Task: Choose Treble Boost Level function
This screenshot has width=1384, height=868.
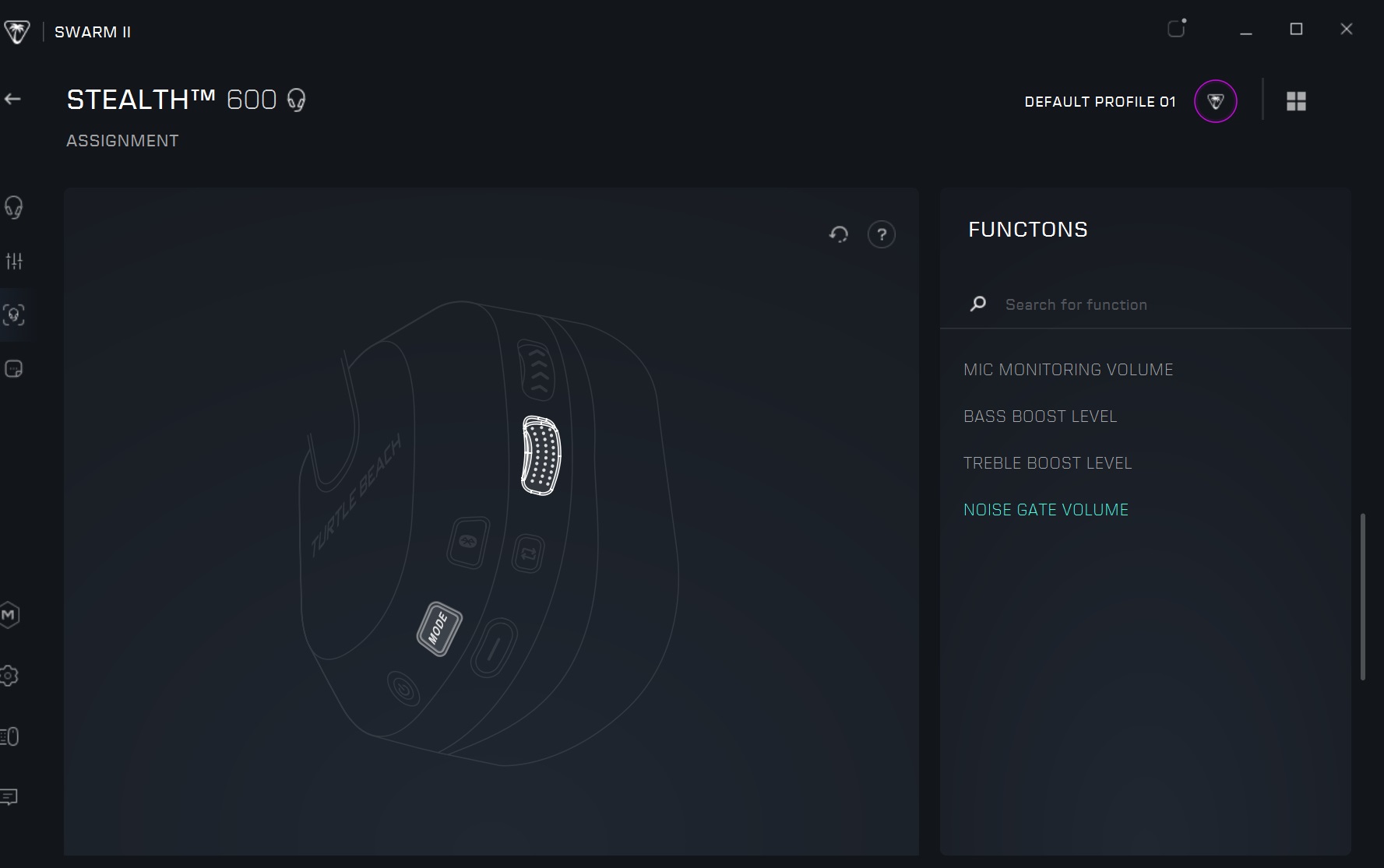Action: click(1048, 463)
